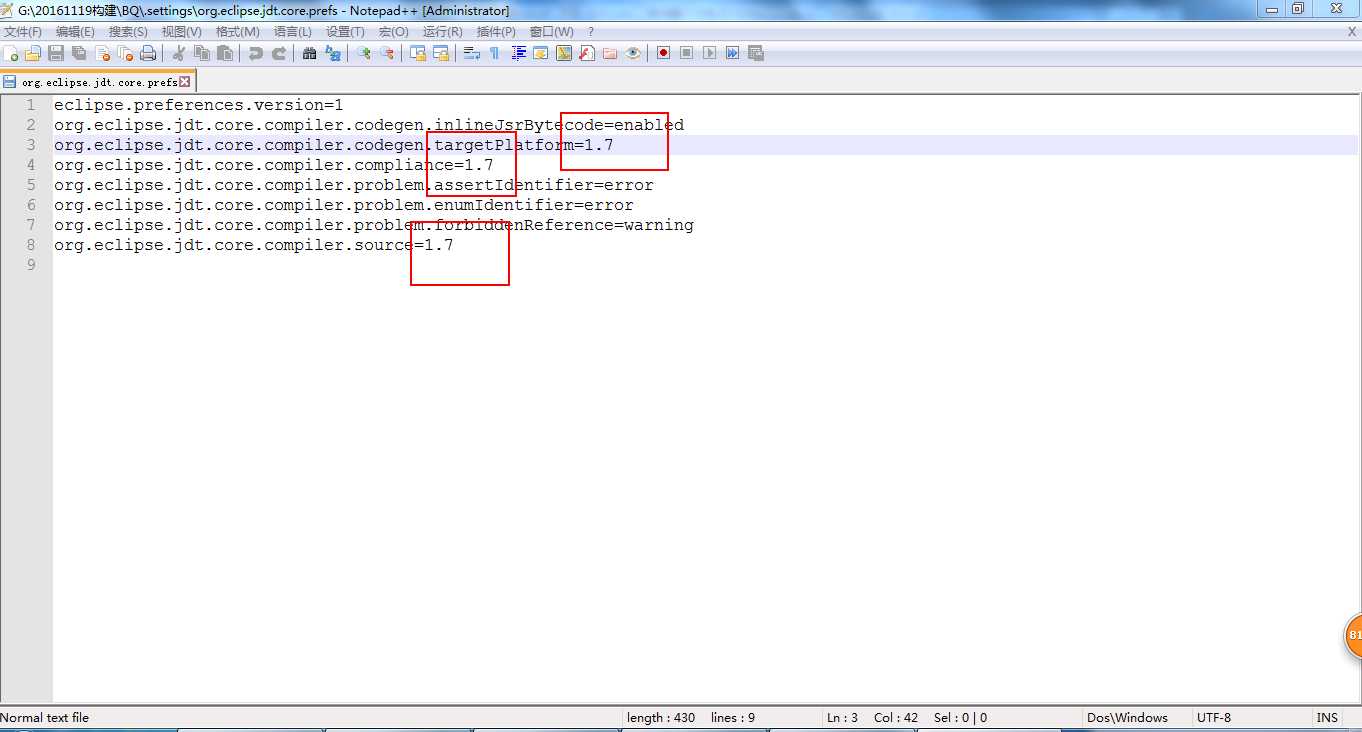Click the UTF-8 encoding in status bar
Viewport: 1362px width, 732px height.
pyautogui.click(x=1214, y=717)
